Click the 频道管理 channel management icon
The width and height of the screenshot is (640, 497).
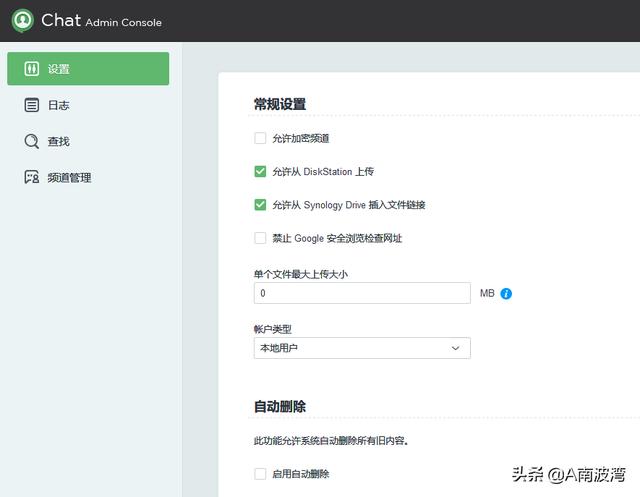31,177
